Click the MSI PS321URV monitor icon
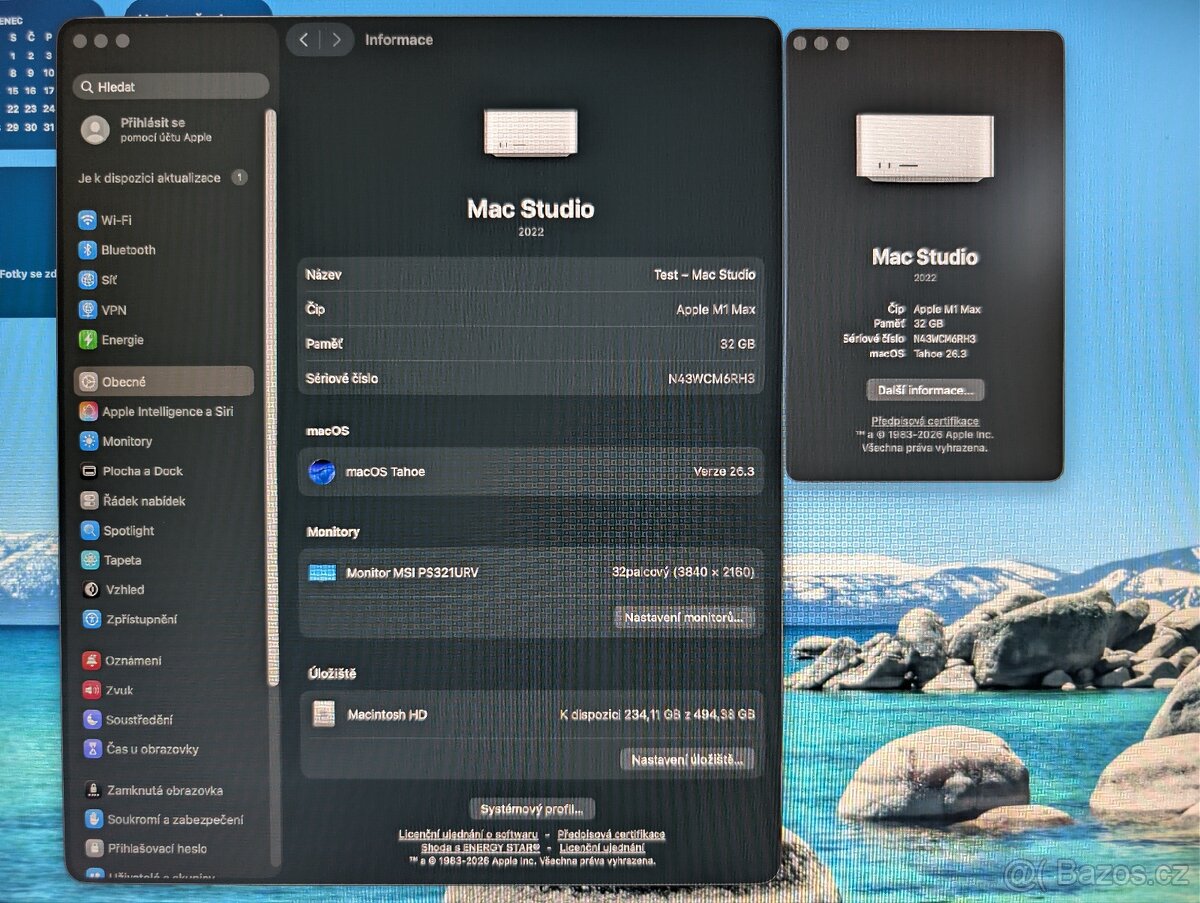The height and width of the screenshot is (903, 1200). pos(322,573)
